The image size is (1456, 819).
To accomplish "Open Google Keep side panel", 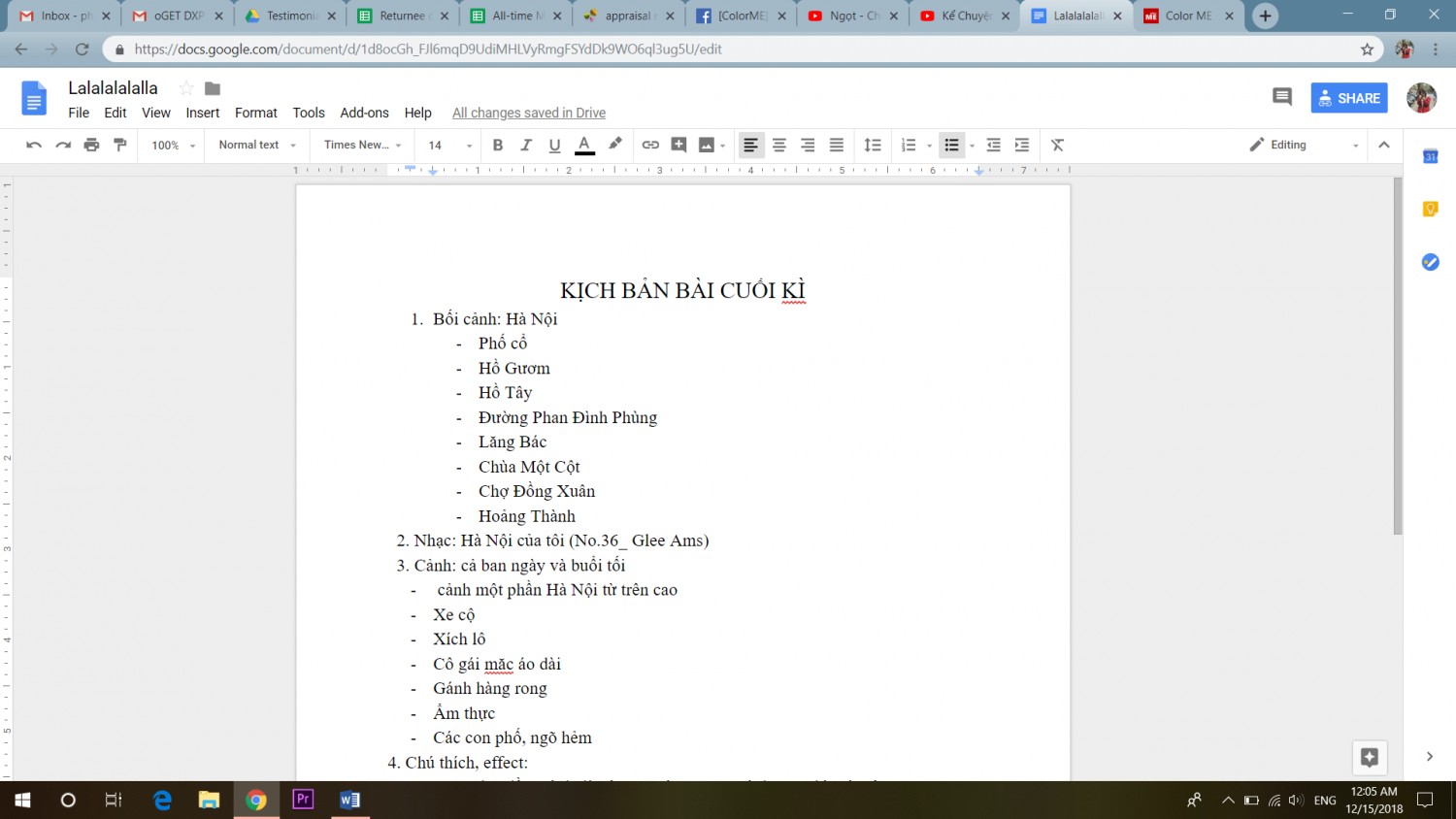I will (1430, 209).
